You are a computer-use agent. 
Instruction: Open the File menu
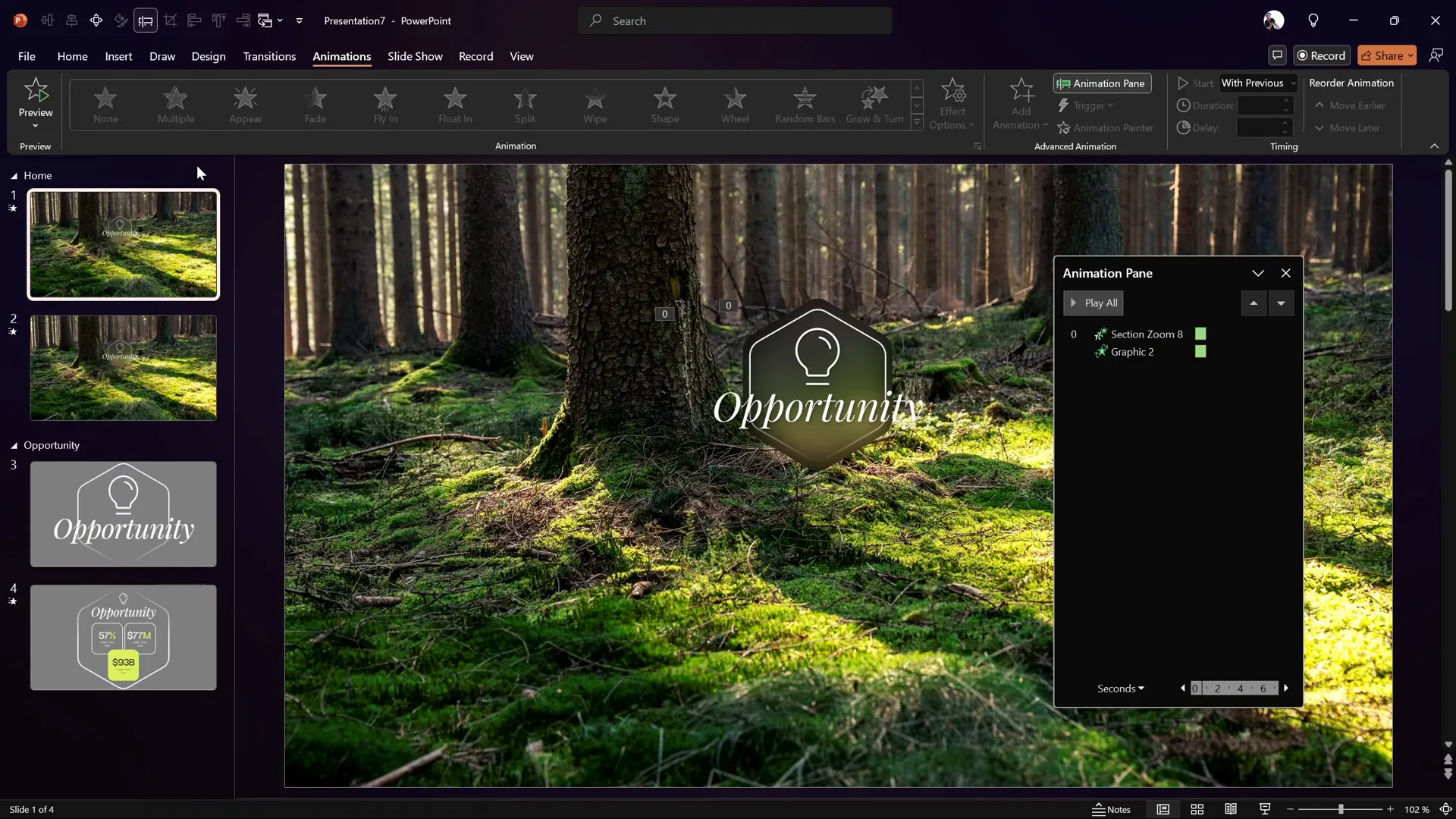click(27, 56)
